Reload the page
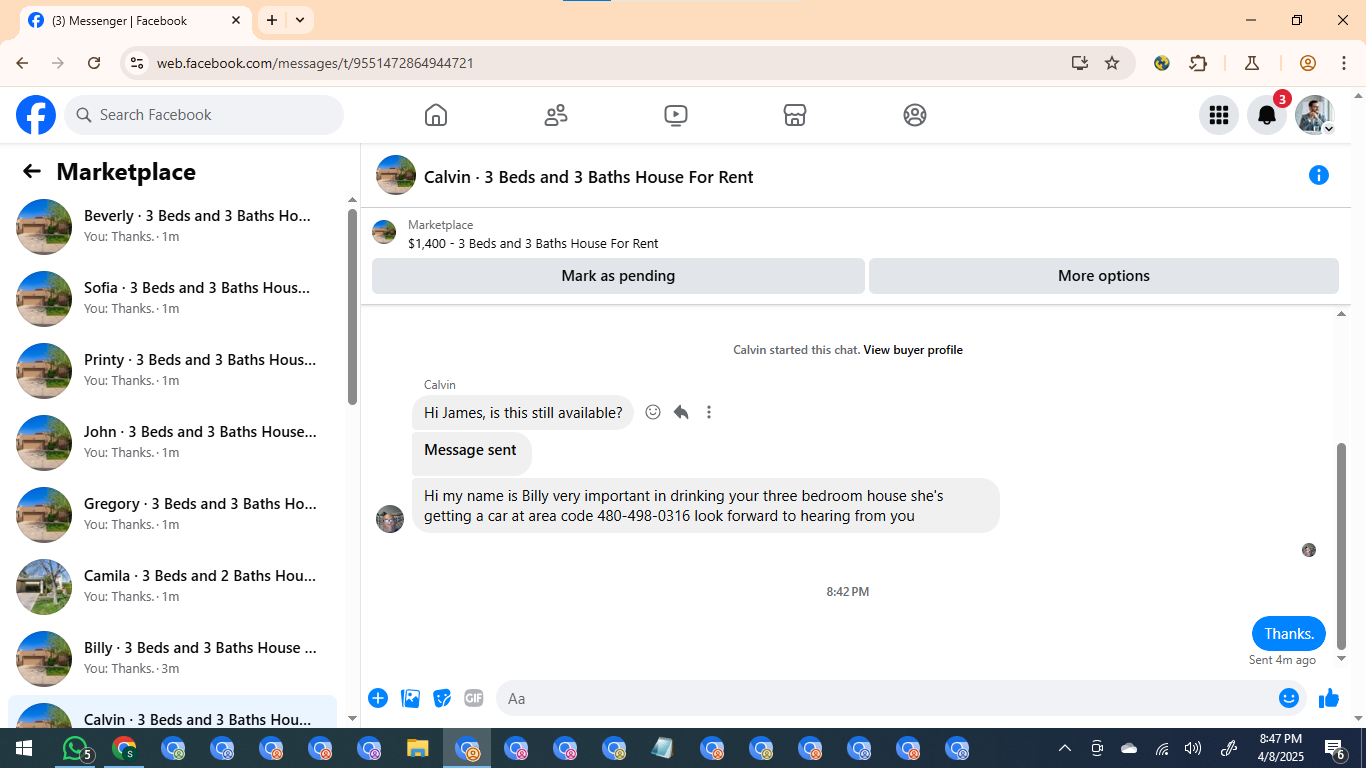The width and height of the screenshot is (1366, 768). (94, 63)
